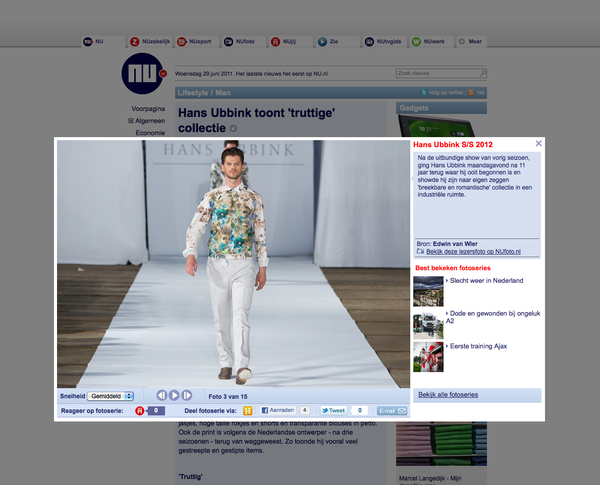Viewport: 600px width, 485px height.
Task: Click the E-mail share button
Action: click(392, 411)
